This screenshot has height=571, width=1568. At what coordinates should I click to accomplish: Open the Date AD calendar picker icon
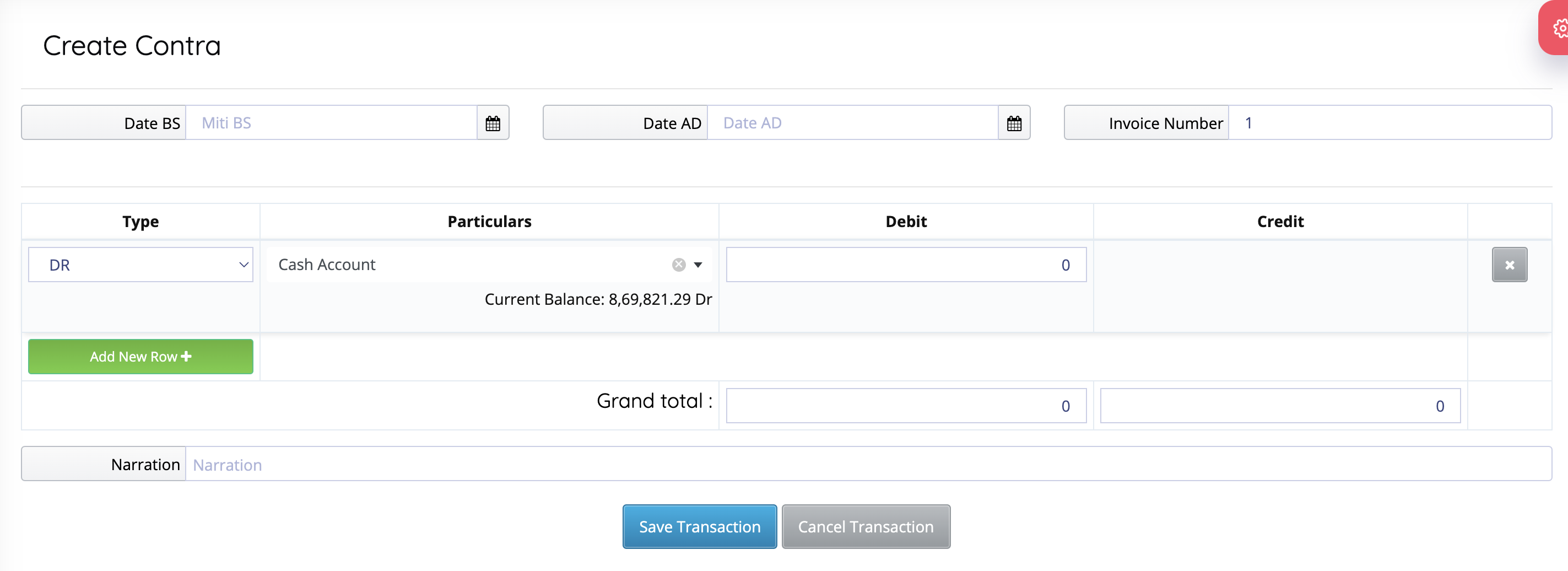click(1014, 123)
